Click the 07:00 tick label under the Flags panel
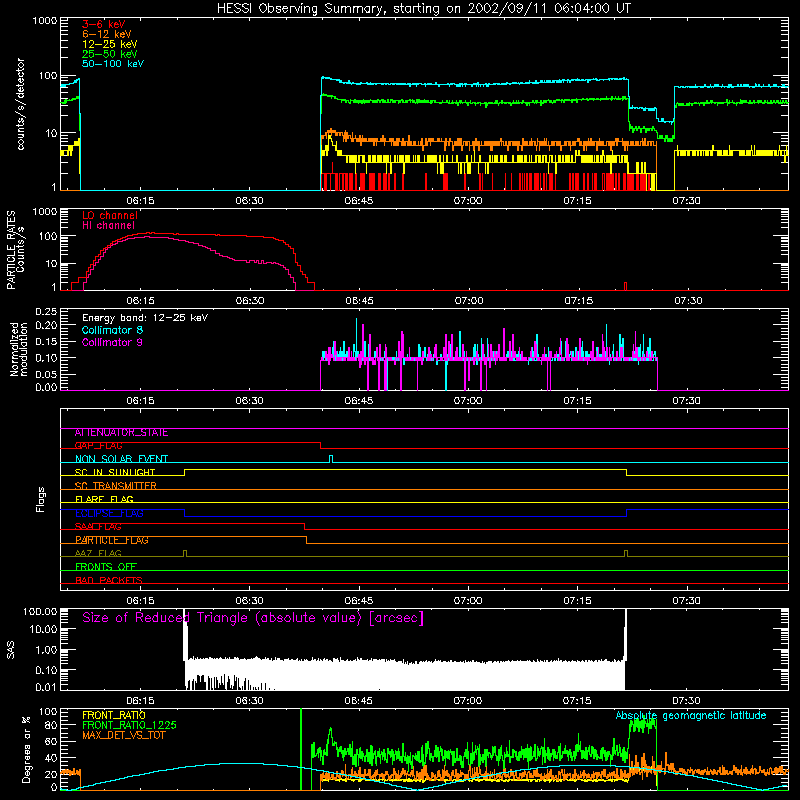Viewport: 800px width, 800px height. click(468, 601)
